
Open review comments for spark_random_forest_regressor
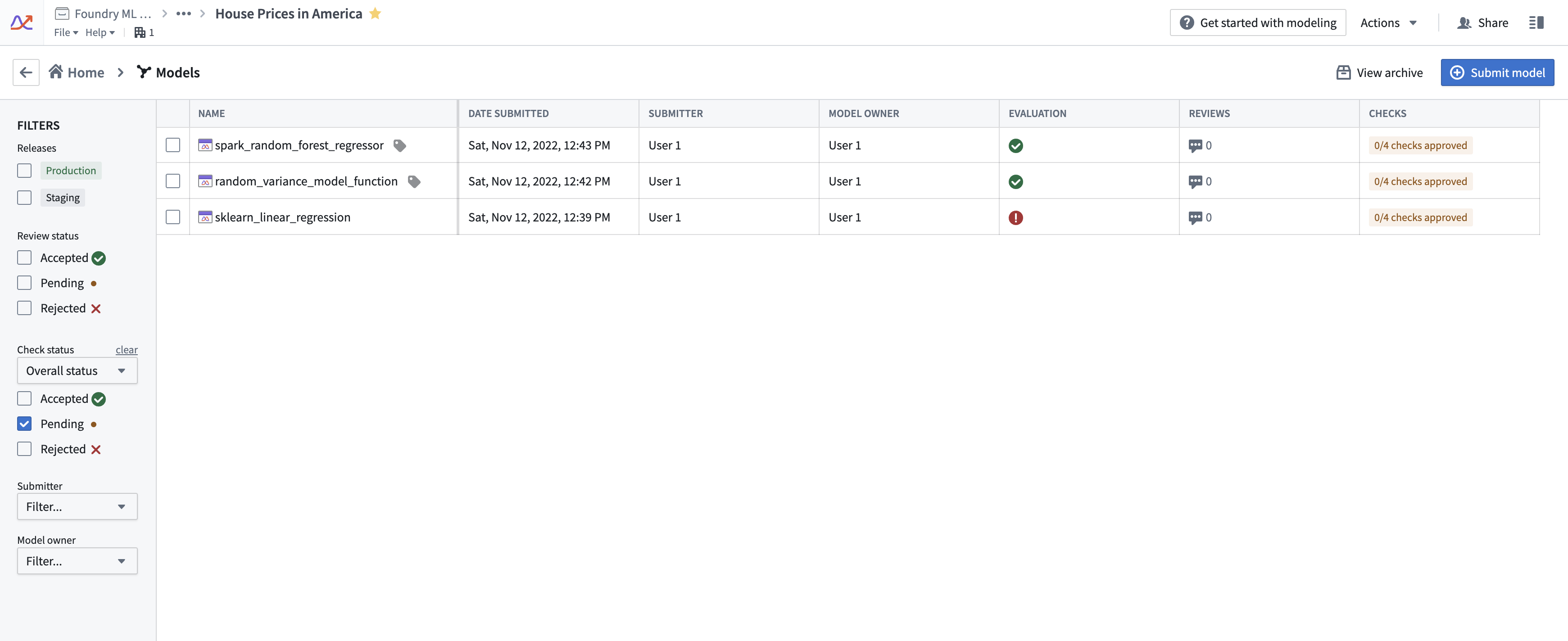(1200, 145)
